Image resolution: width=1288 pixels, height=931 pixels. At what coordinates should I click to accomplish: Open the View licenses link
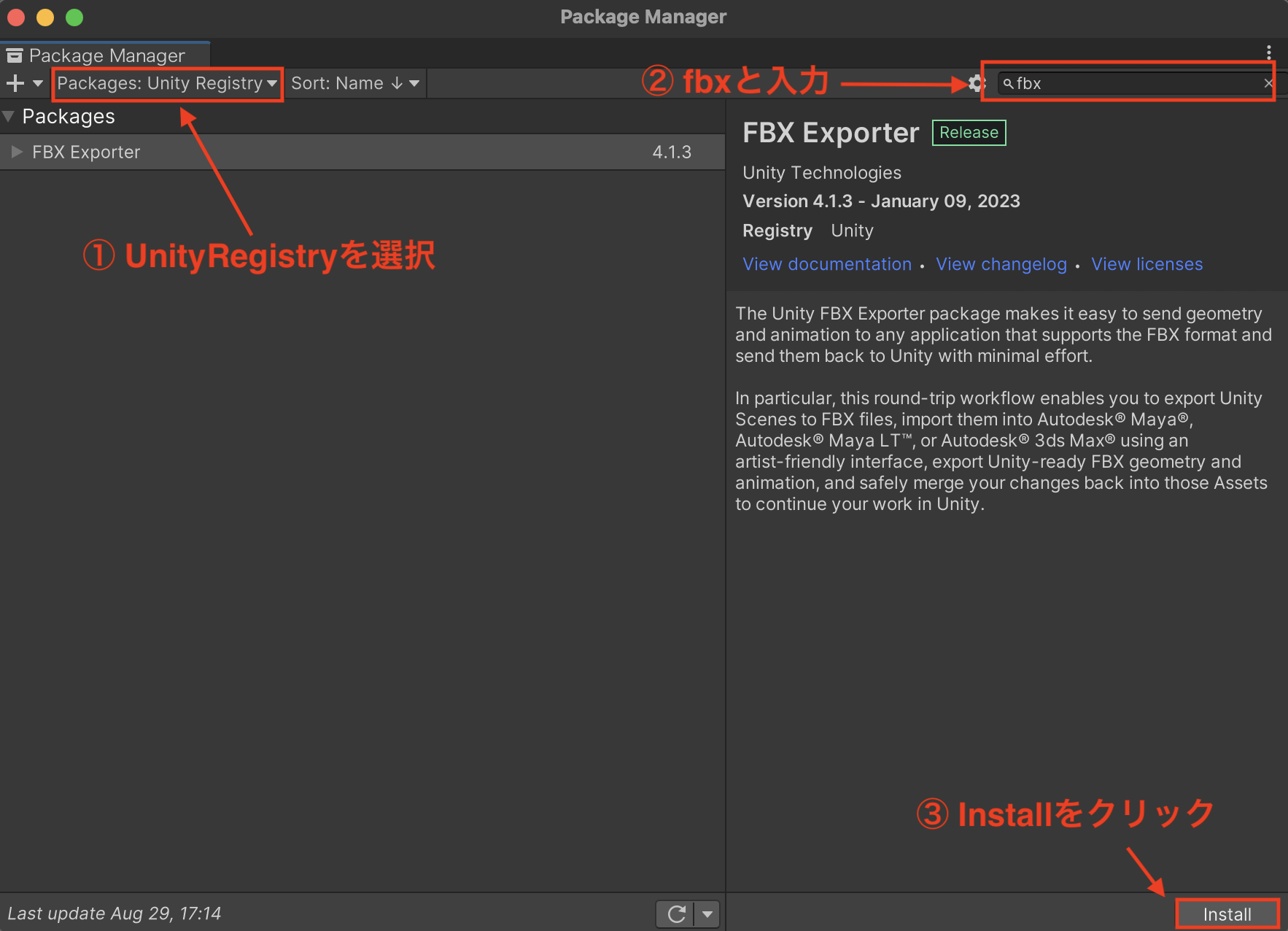(1147, 264)
